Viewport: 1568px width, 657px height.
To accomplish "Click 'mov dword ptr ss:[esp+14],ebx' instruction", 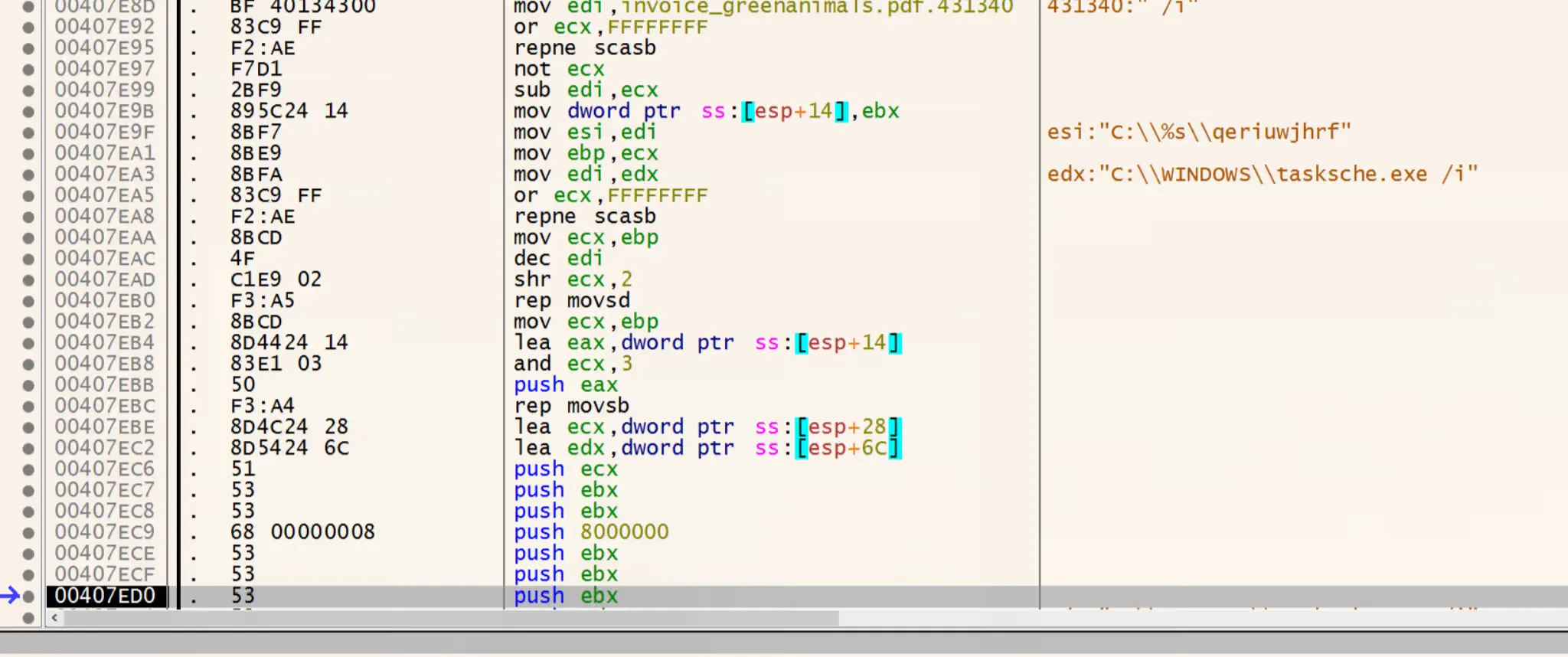I will (706, 111).
